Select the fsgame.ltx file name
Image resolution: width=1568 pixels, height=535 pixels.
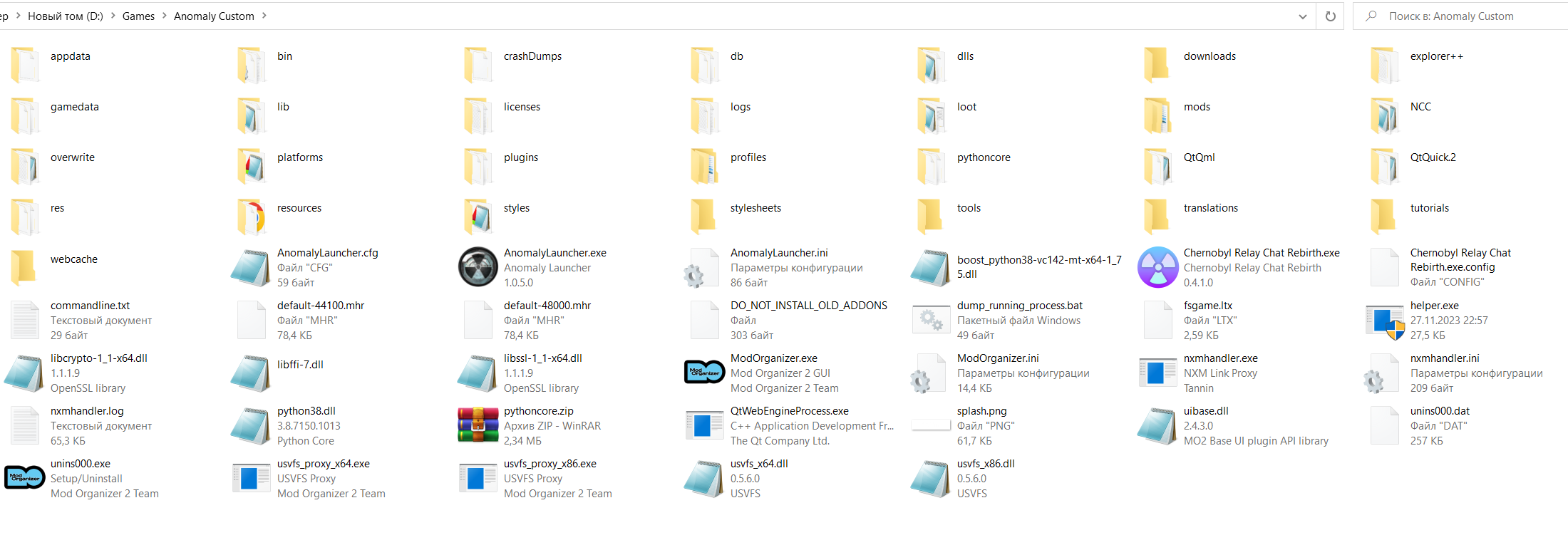[1208, 306]
